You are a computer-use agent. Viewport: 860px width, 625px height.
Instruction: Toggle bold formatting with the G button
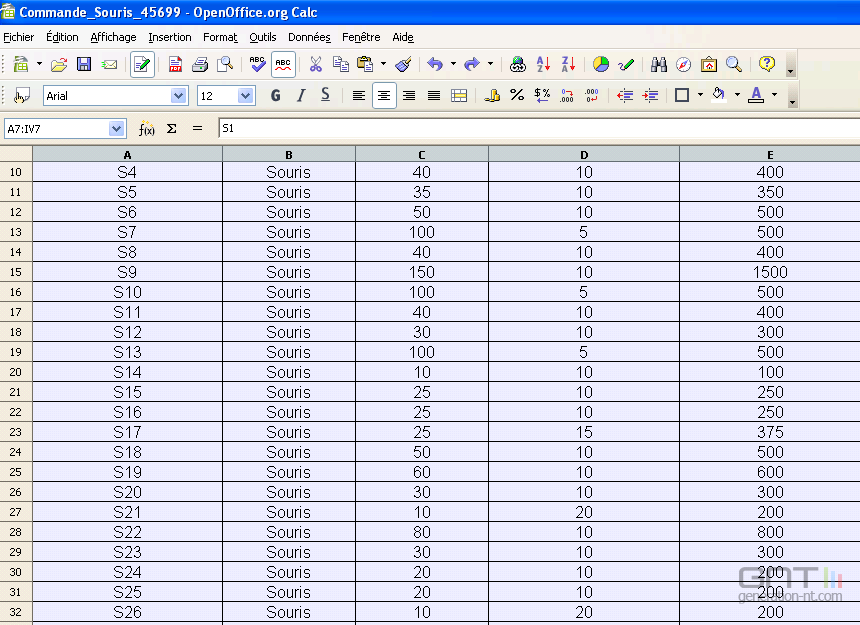pyautogui.click(x=275, y=95)
